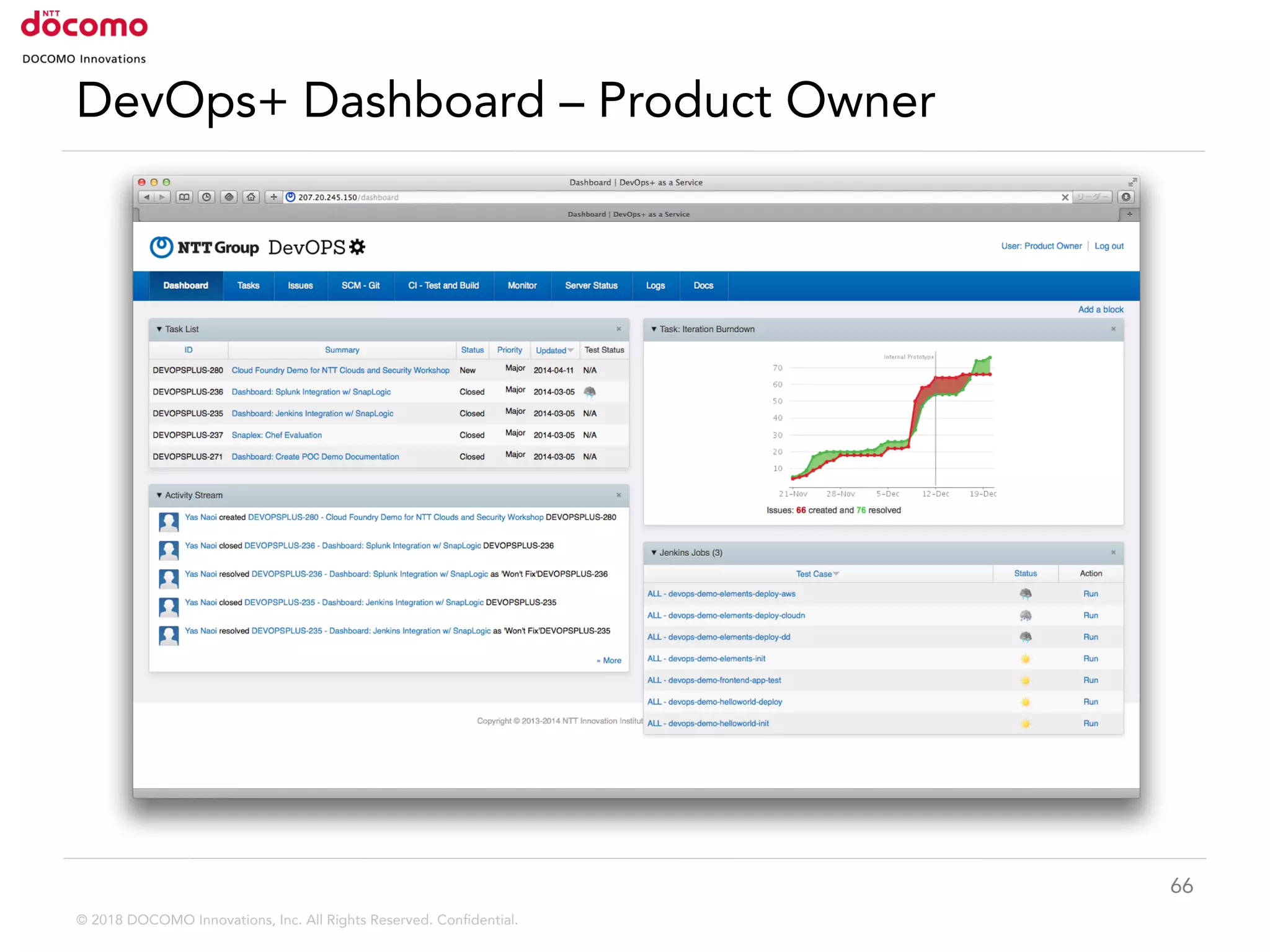Open the SCM - Git tab

tap(361, 286)
